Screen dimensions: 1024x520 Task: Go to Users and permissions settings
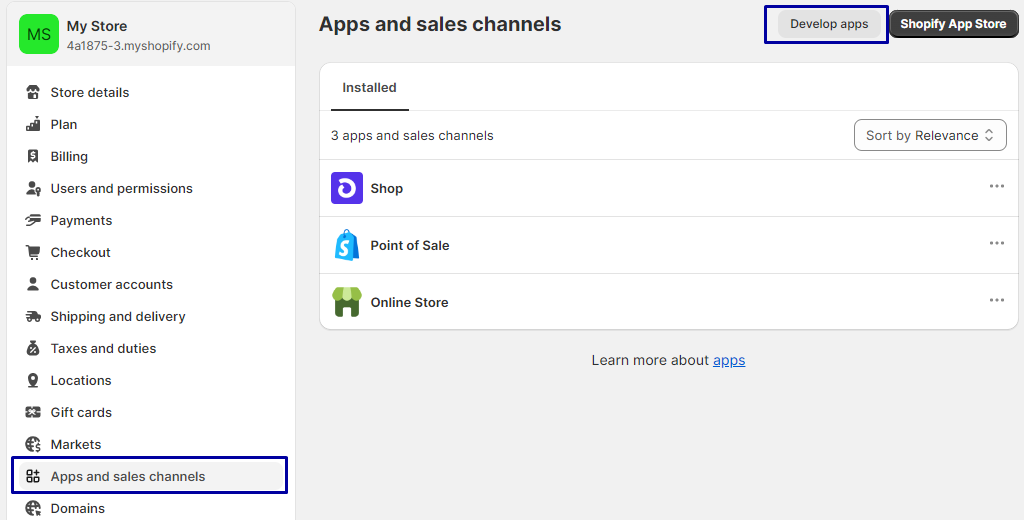click(121, 188)
